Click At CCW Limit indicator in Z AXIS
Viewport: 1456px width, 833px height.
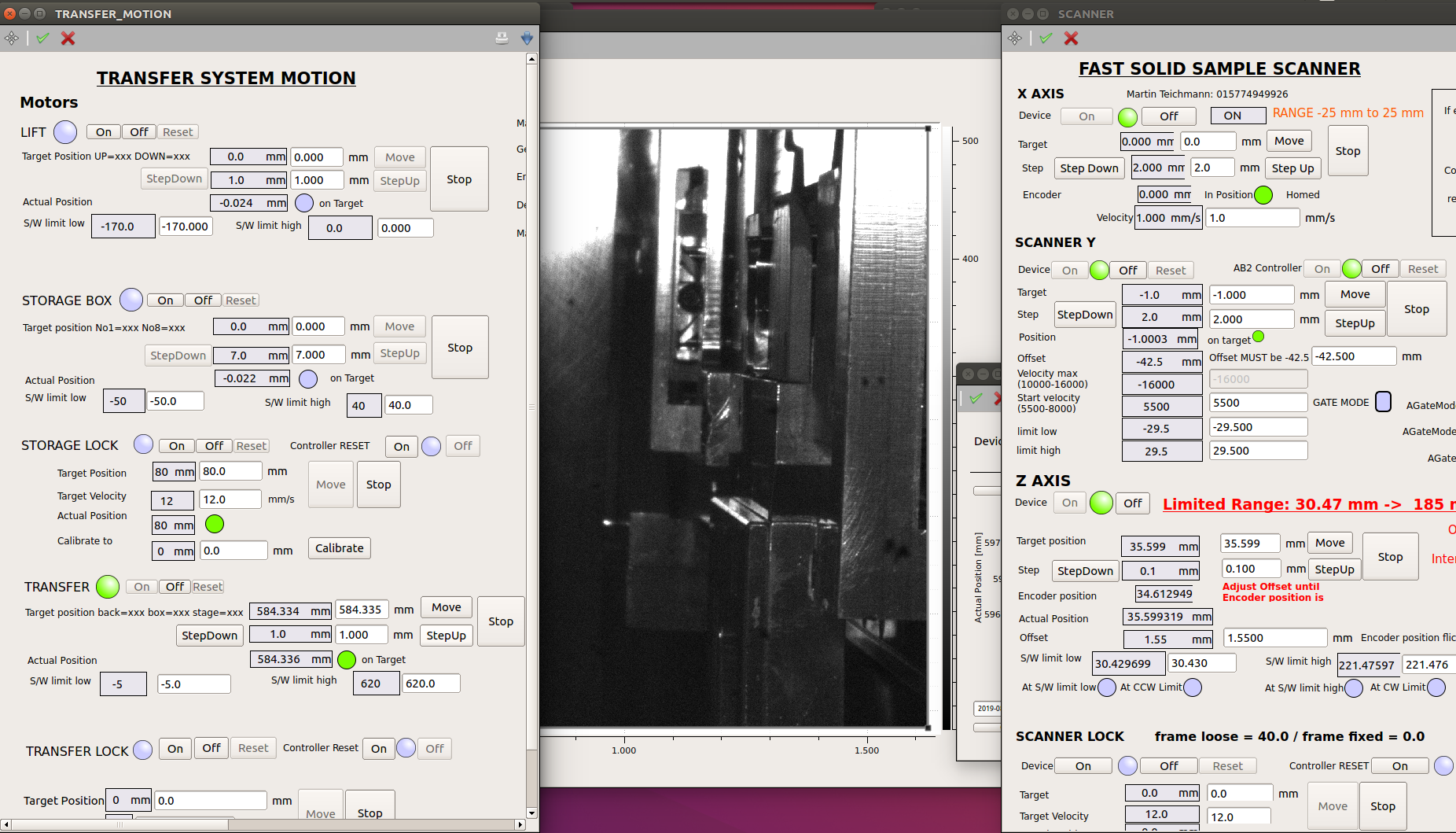(x=1193, y=687)
